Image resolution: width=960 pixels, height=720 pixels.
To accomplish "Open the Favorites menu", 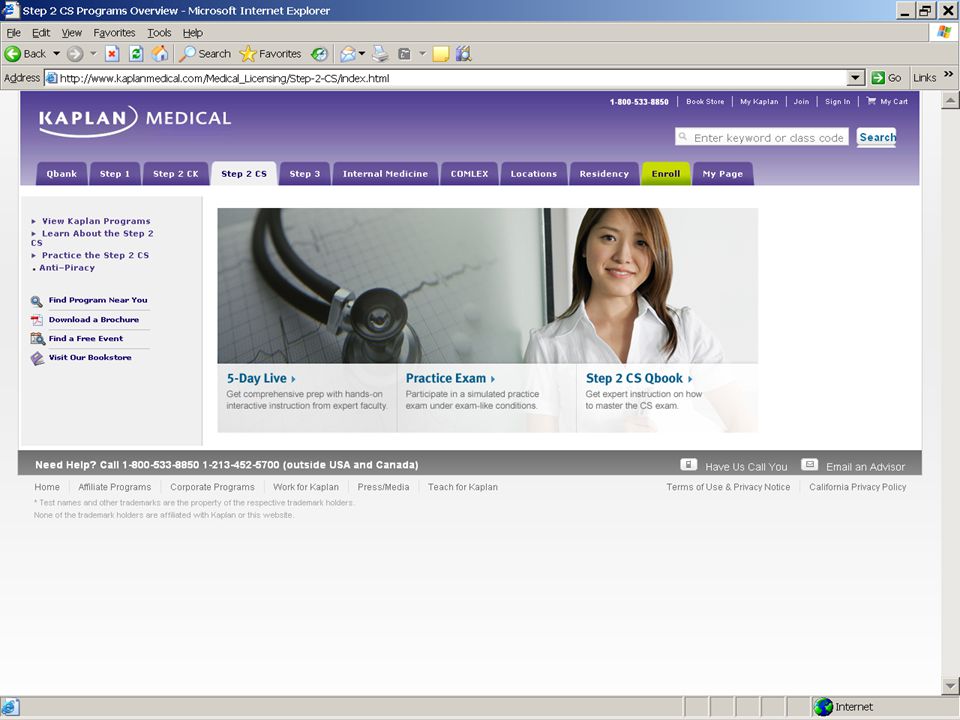I will 114,33.
